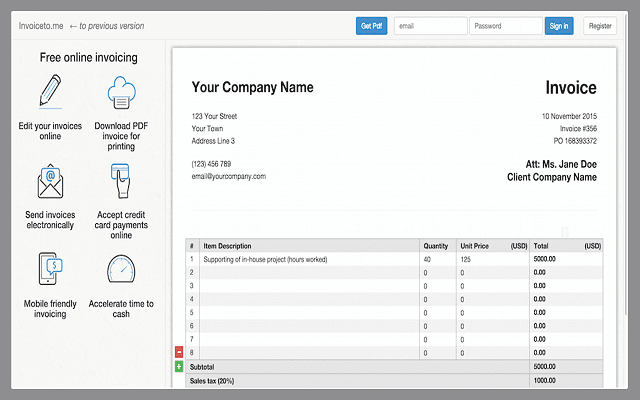Focus the Password input field
The image size is (640, 400).
pos(506,26)
